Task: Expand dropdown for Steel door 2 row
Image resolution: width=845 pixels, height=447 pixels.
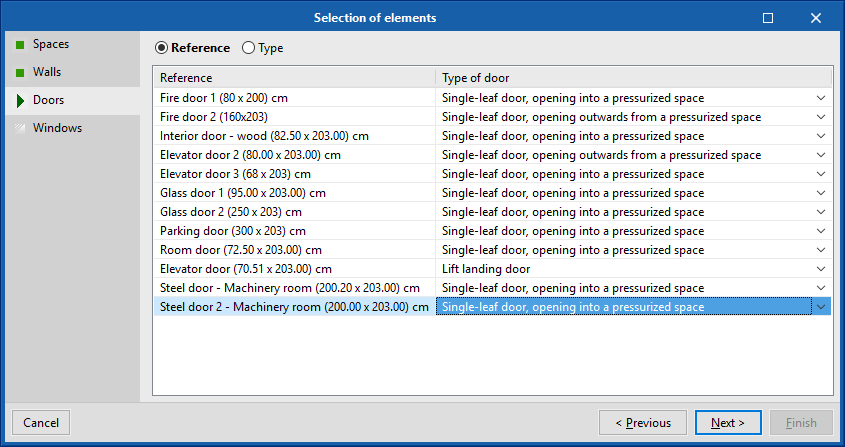Action: [x=821, y=307]
